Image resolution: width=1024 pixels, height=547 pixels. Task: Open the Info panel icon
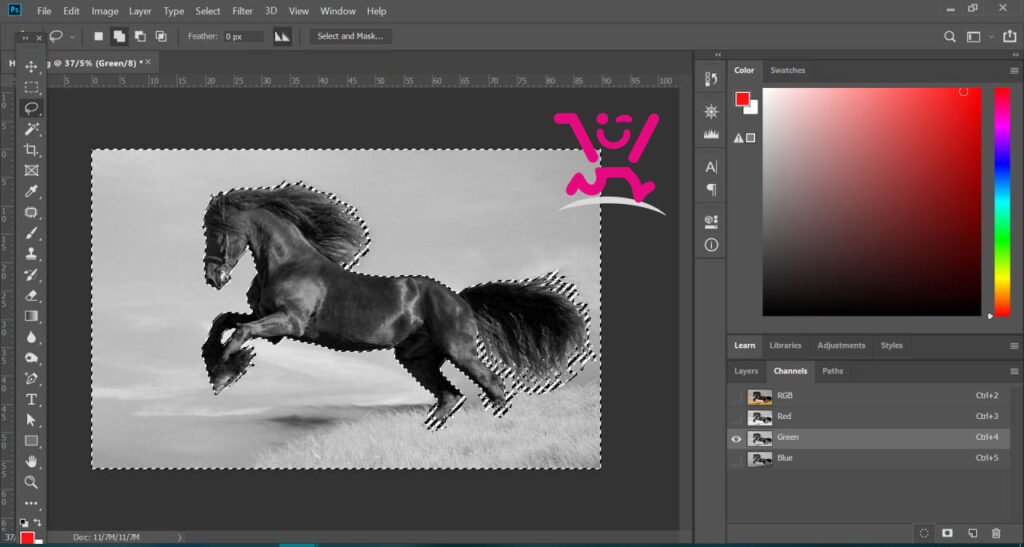[711, 245]
